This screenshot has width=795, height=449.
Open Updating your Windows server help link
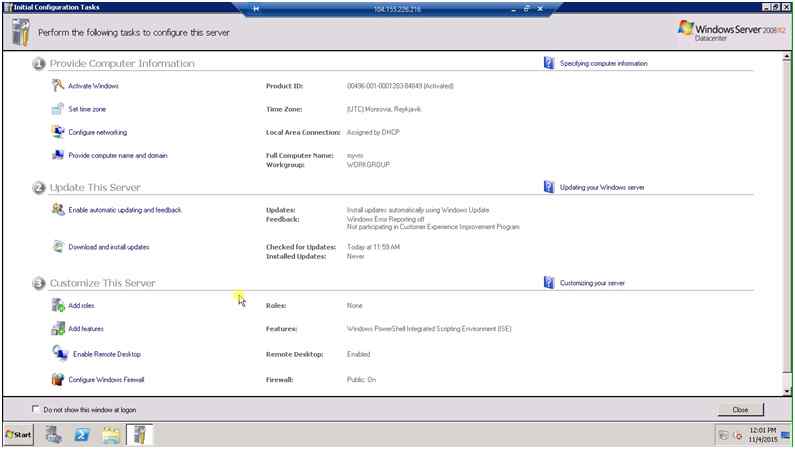[602, 188]
